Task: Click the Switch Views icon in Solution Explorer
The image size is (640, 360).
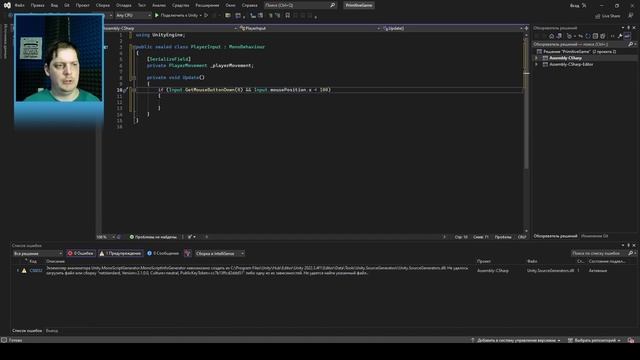Action: (559, 36)
